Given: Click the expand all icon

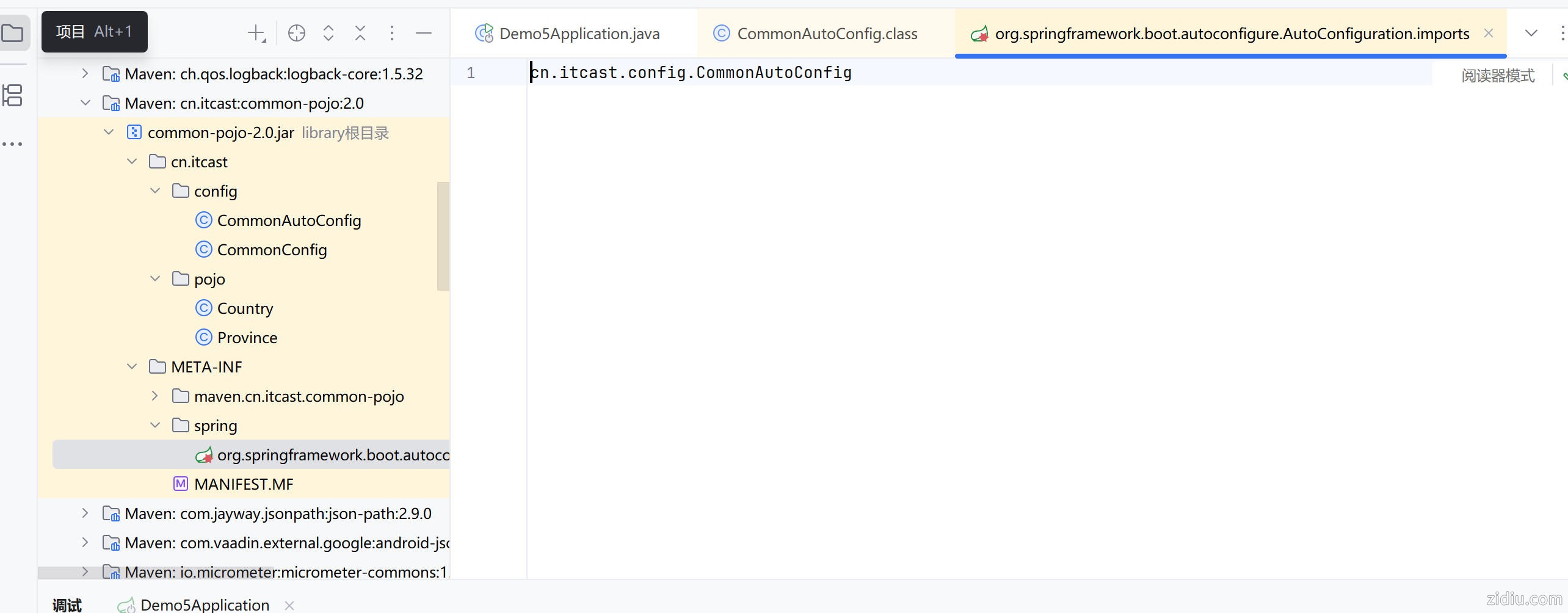Looking at the screenshot, I should coord(328,34).
